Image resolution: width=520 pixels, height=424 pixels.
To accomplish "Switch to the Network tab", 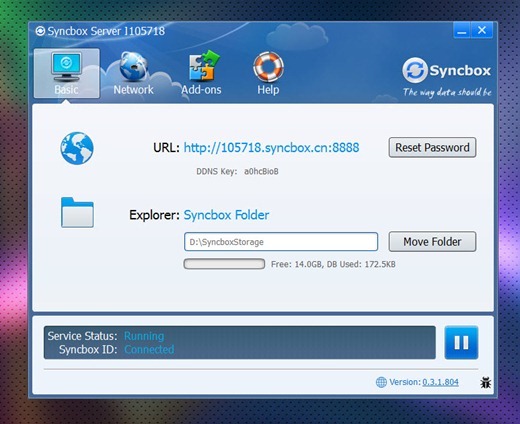I will point(133,73).
